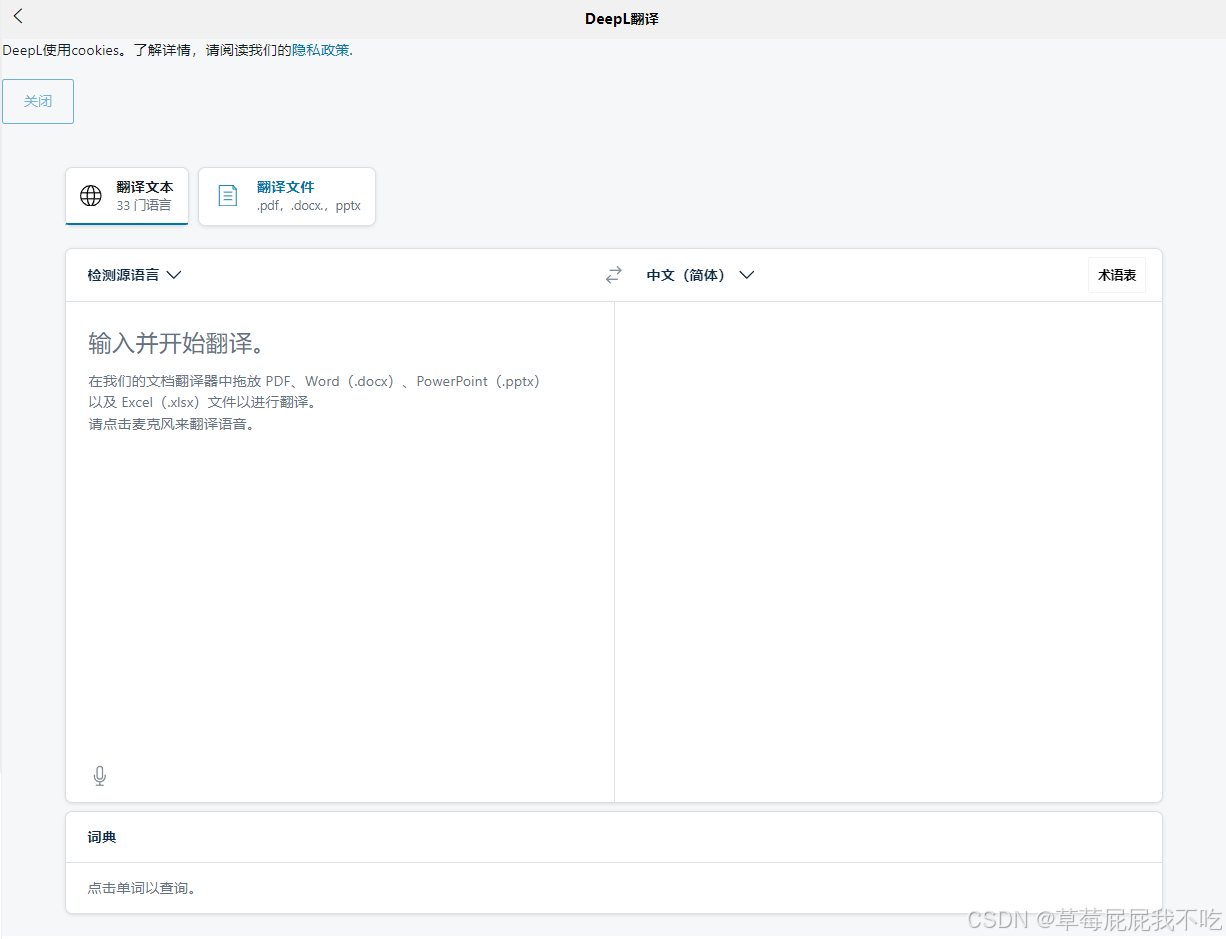Click the .pdf, .docx, .pptx subtitle text
This screenshot has height=939, width=1226.
click(309, 206)
